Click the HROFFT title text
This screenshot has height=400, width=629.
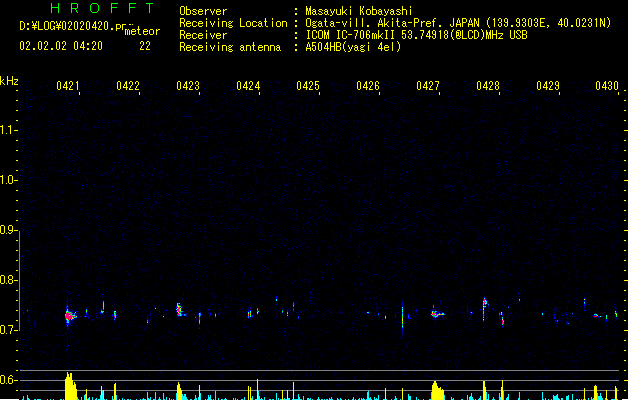pos(102,8)
